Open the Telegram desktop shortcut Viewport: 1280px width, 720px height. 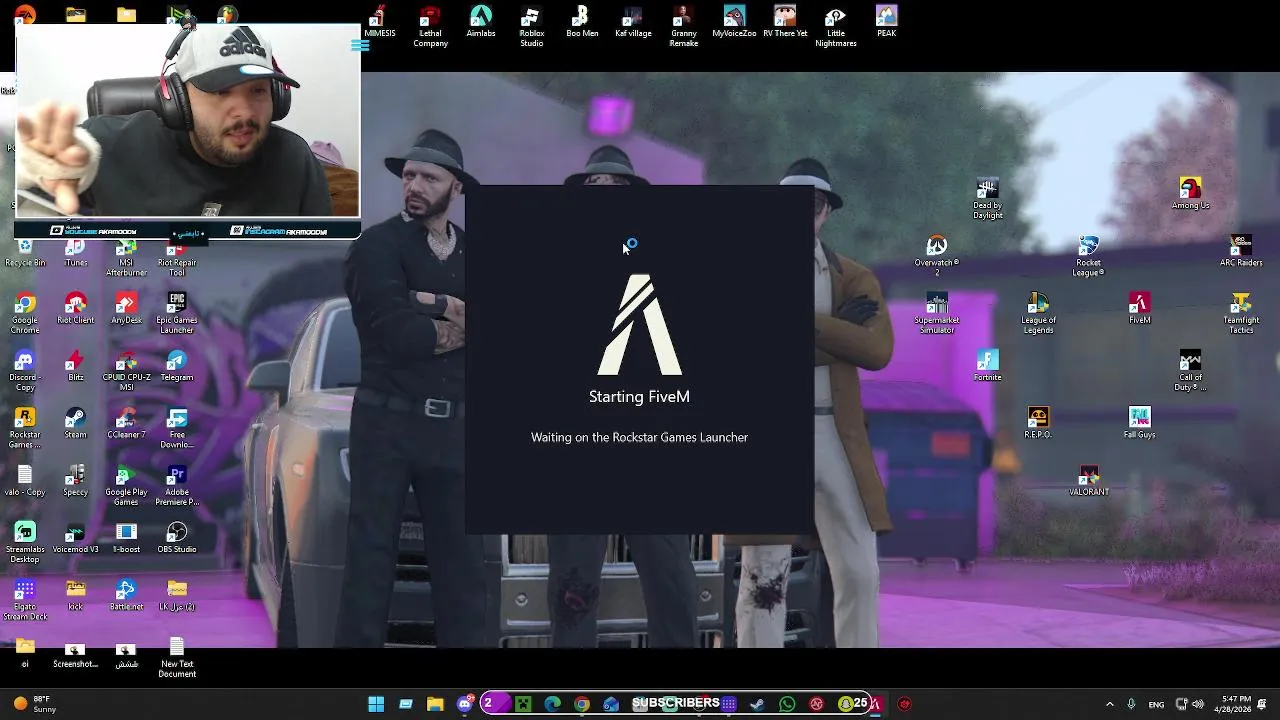pyautogui.click(x=177, y=366)
